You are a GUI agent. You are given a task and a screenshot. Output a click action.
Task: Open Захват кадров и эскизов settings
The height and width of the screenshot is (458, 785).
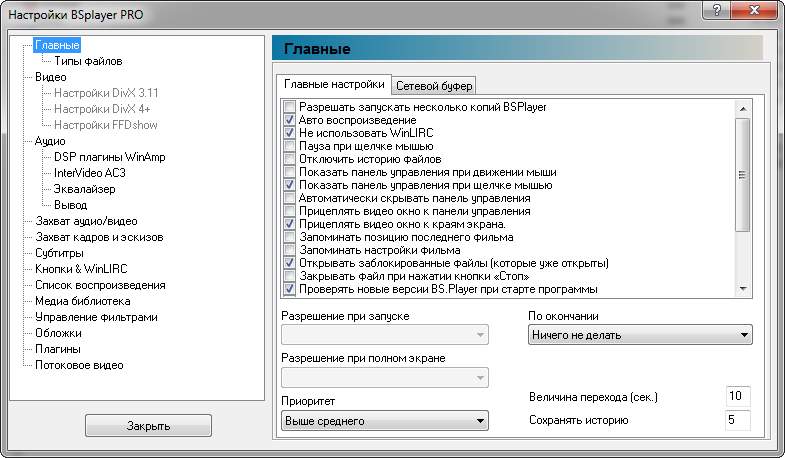(99, 237)
